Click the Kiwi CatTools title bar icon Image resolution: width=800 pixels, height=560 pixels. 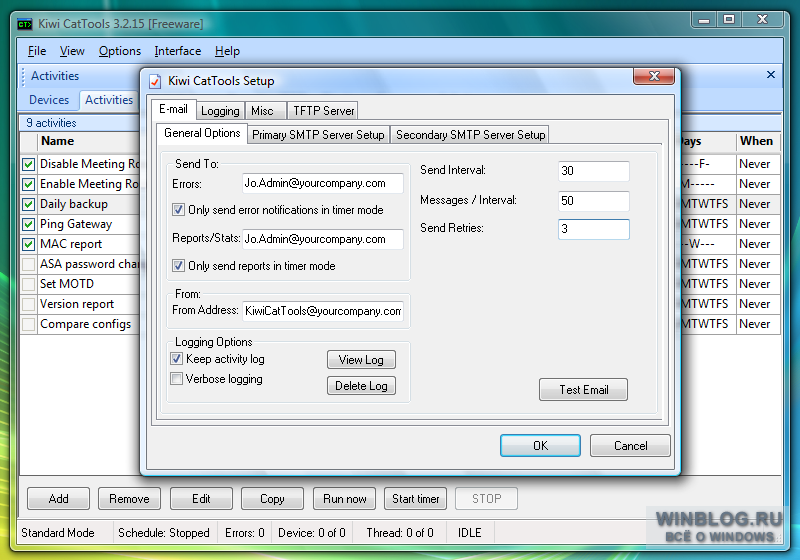coord(24,24)
